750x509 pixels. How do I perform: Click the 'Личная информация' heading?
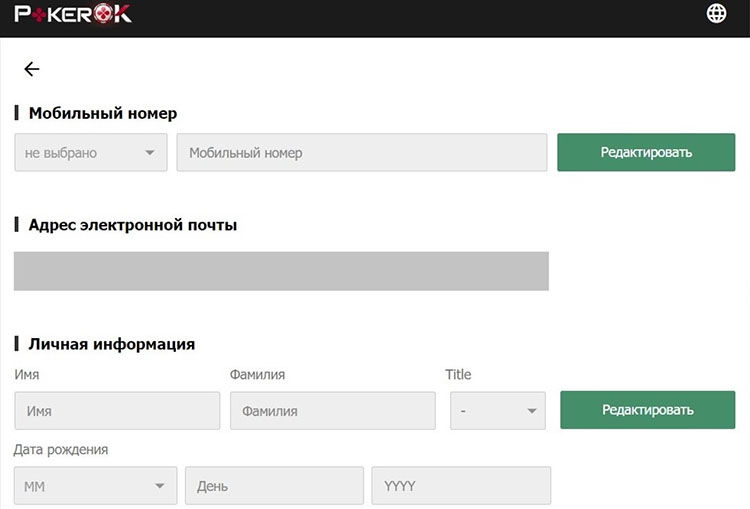tap(111, 344)
